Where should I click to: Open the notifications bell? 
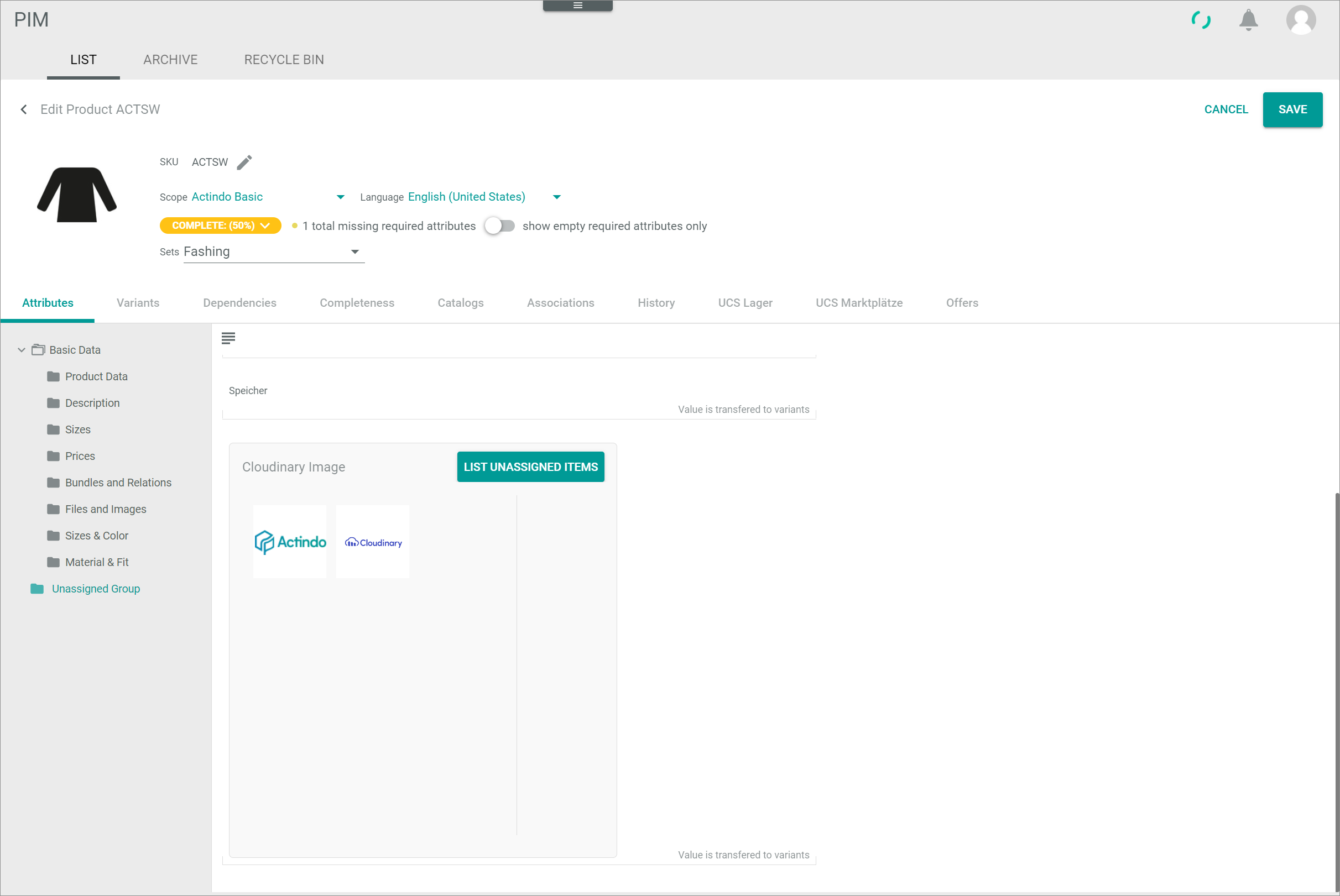[1248, 20]
